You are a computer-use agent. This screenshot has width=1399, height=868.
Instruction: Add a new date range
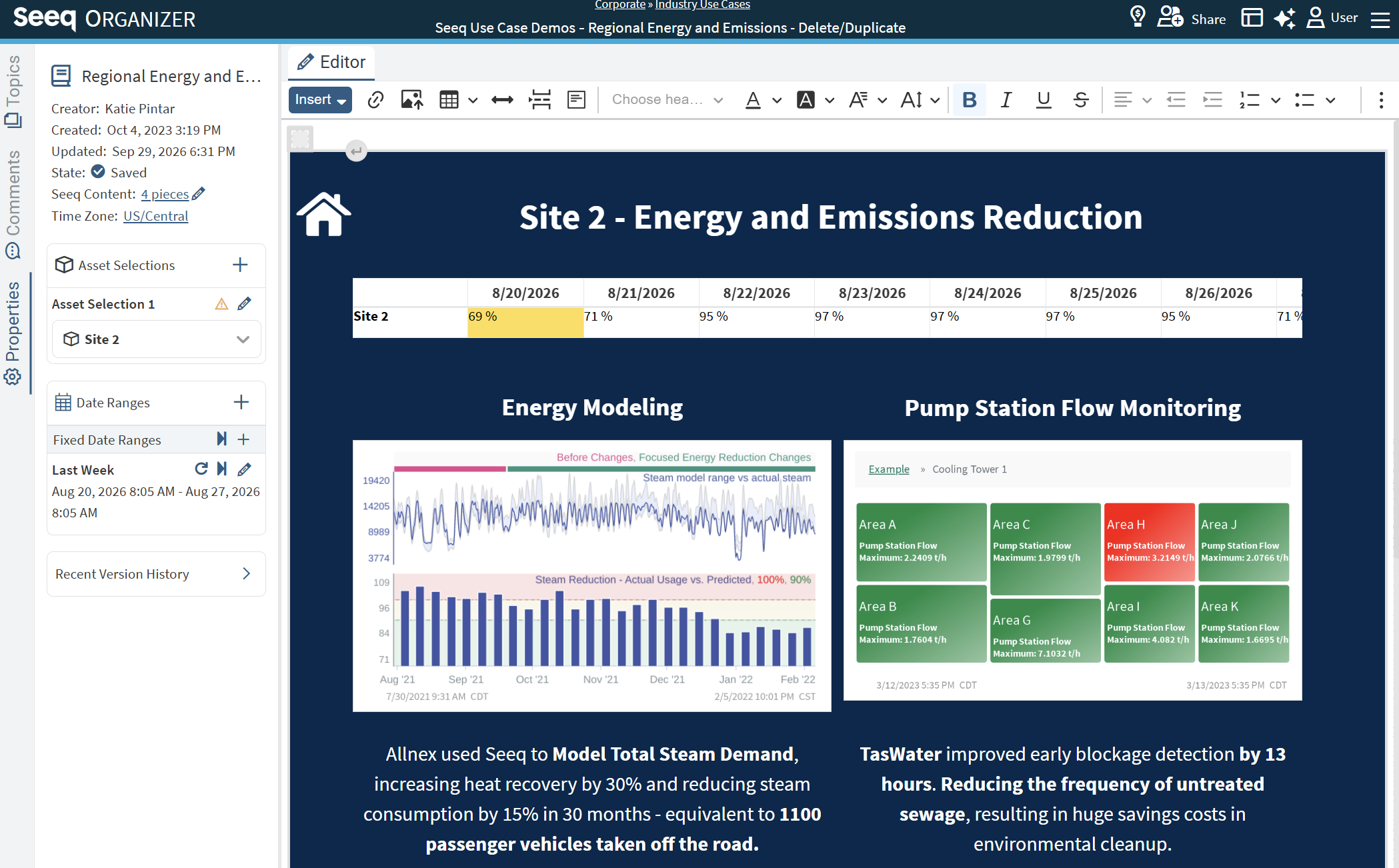[241, 402]
